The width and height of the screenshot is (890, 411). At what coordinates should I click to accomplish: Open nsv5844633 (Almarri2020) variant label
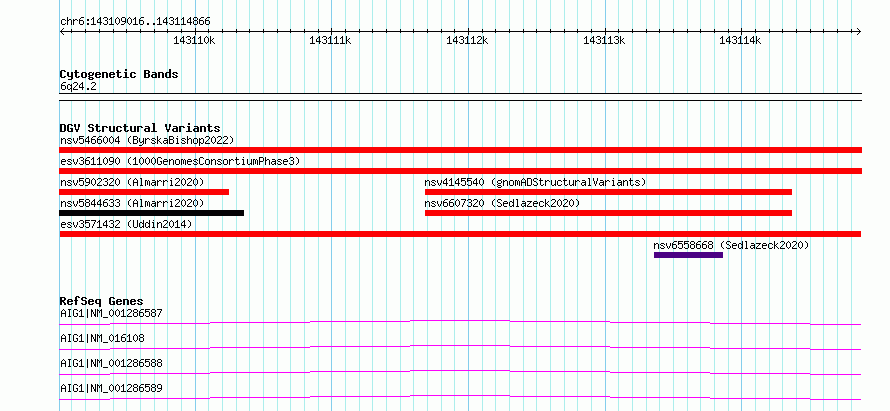[x=132, y=203]
